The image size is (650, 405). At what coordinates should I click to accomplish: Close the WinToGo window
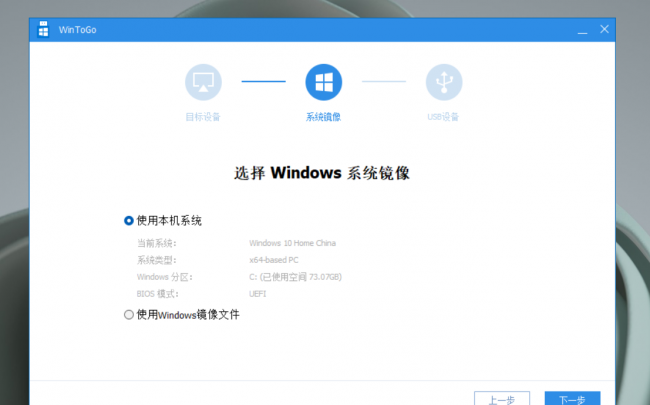[x=604, y=29]
